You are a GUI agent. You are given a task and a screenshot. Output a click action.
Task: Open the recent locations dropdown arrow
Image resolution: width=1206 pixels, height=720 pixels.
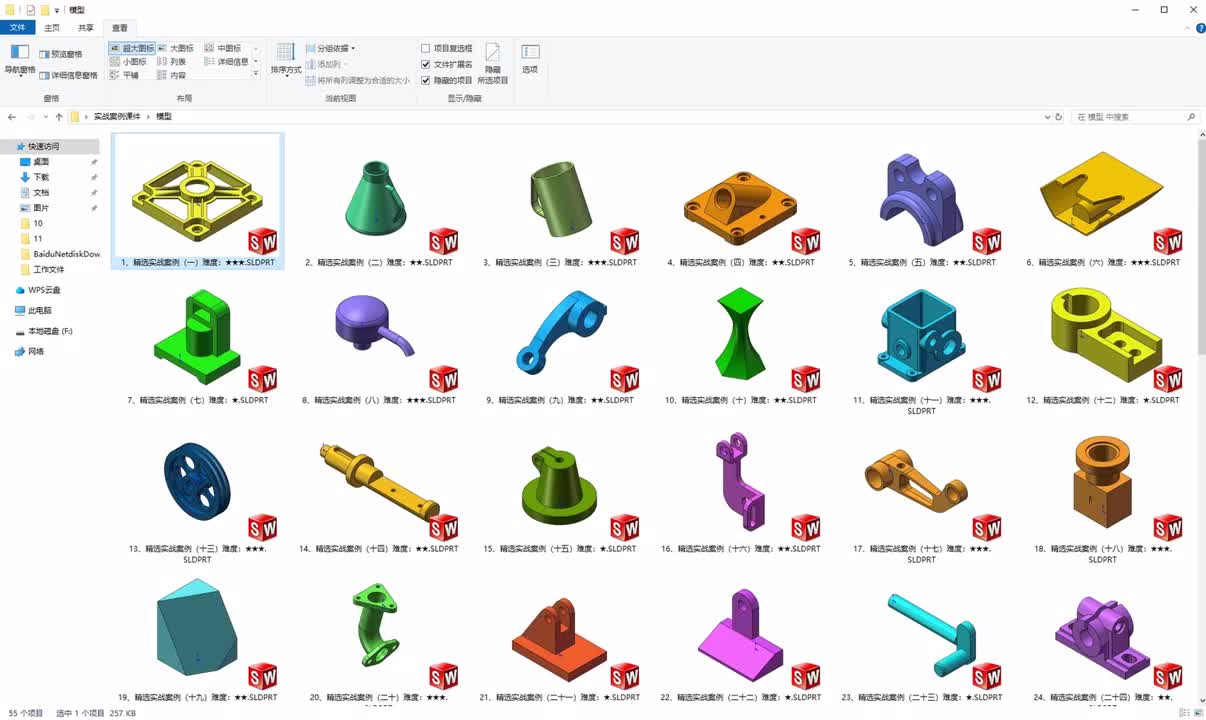[45, 117]
